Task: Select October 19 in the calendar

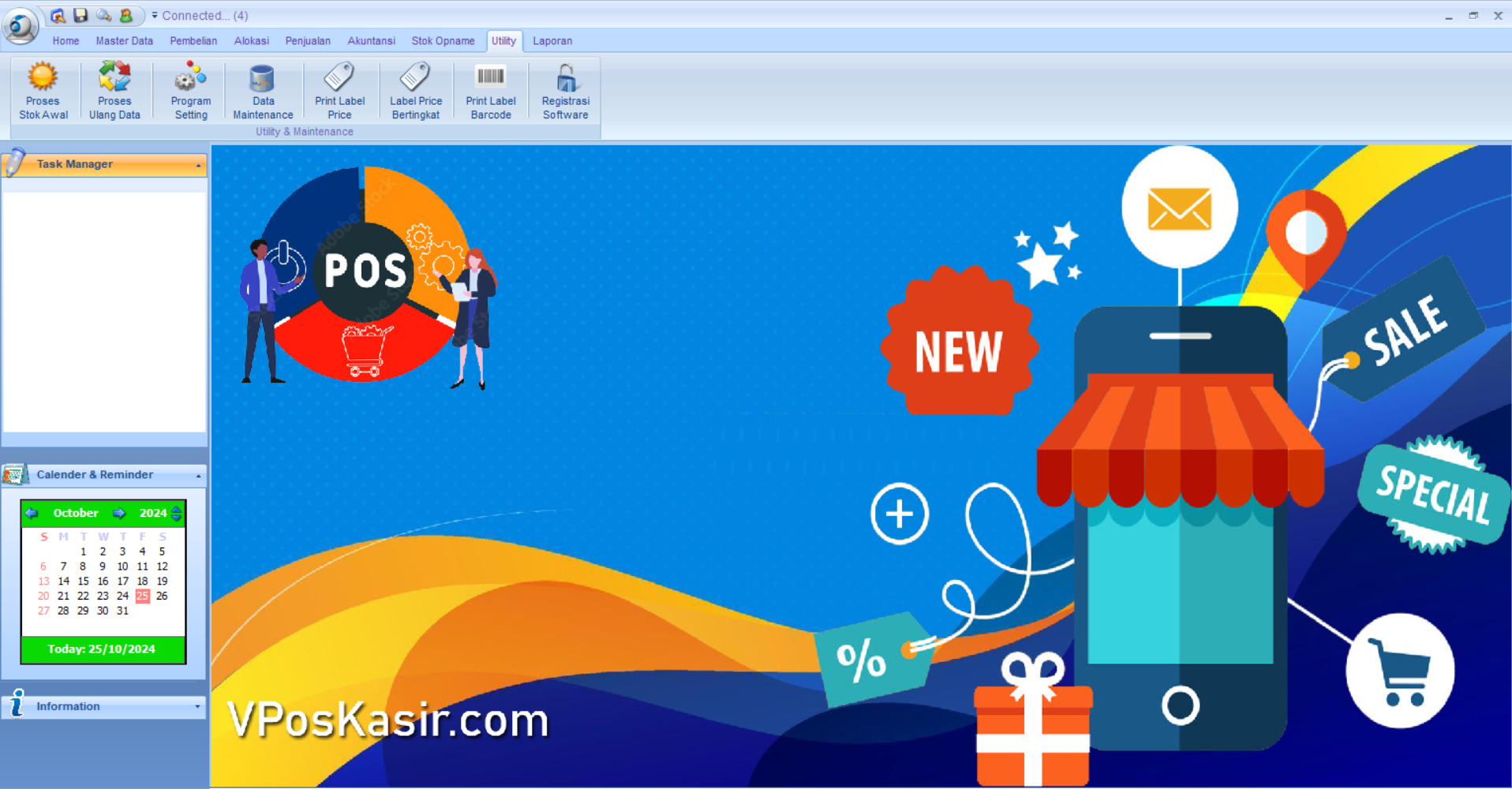Action: click(162, 581)
